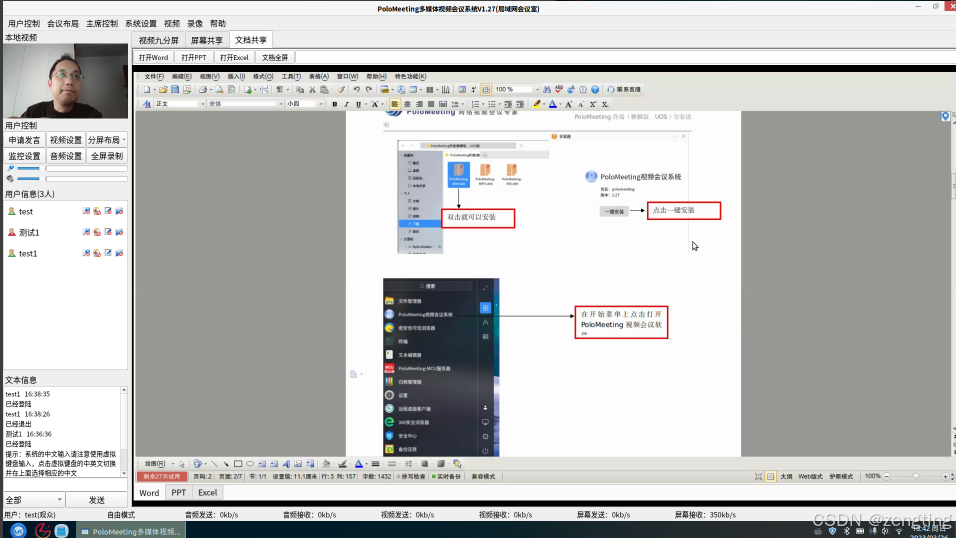Toggle 护眼模式 eye protection mode
This screenshot has width=956, height=538.
point(841,476)
